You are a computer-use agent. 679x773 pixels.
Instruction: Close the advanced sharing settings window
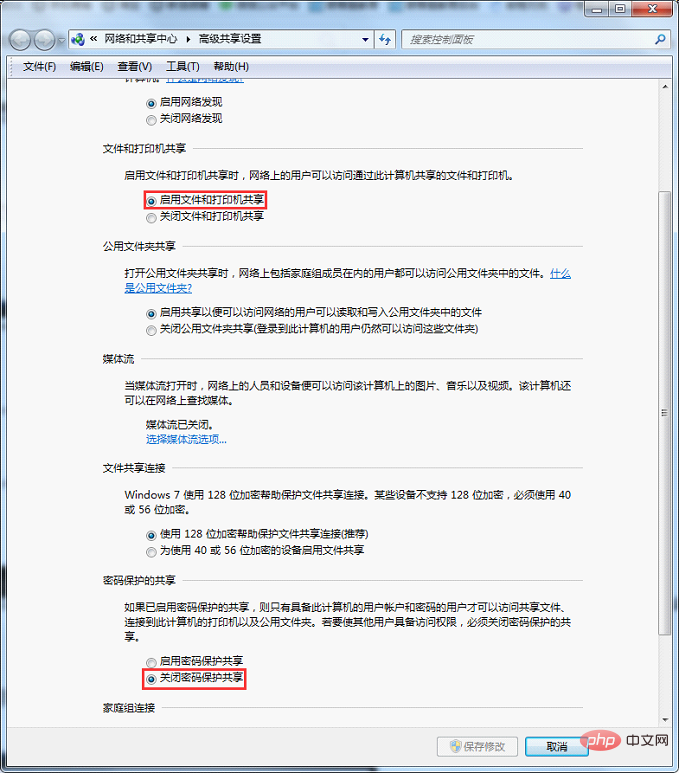pyautogui.click(x=652, y=9)
